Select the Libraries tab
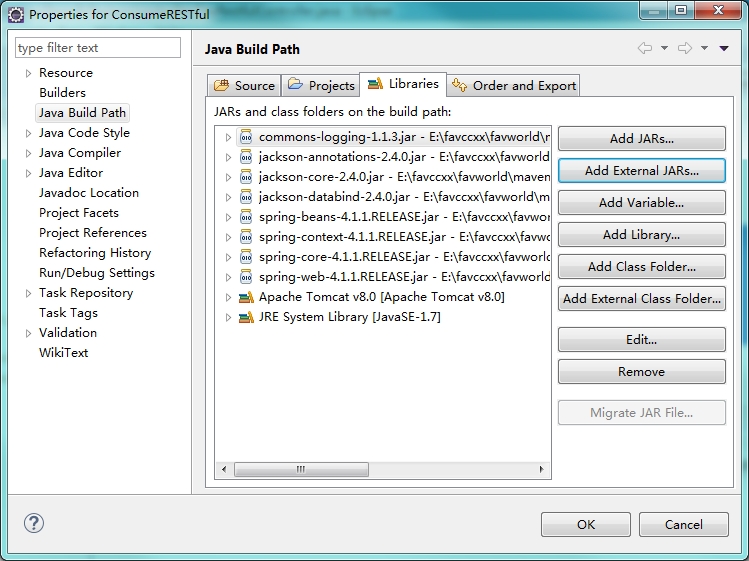 click(403, 84)
